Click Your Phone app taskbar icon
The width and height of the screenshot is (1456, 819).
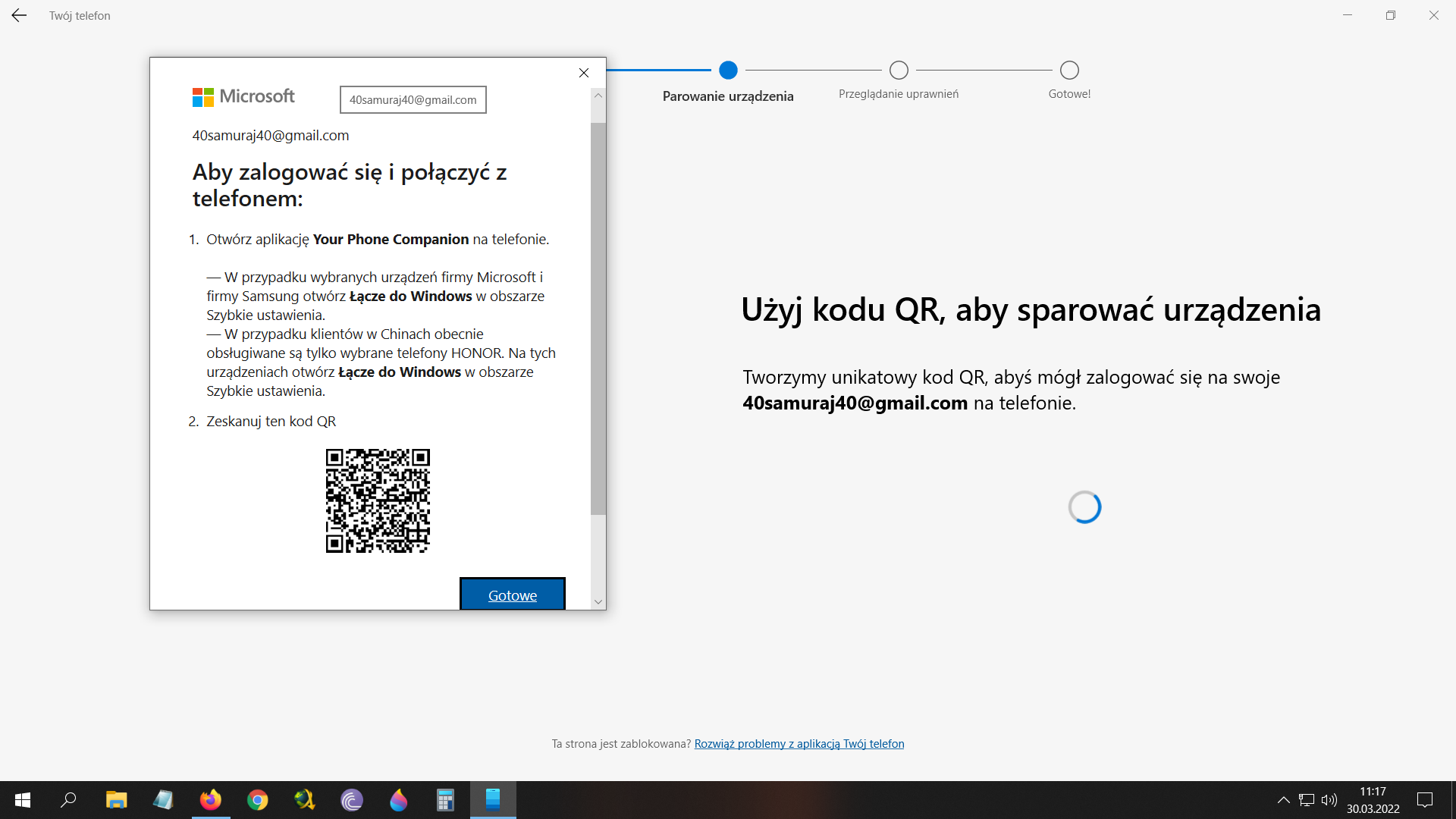[x=493, y=800]
